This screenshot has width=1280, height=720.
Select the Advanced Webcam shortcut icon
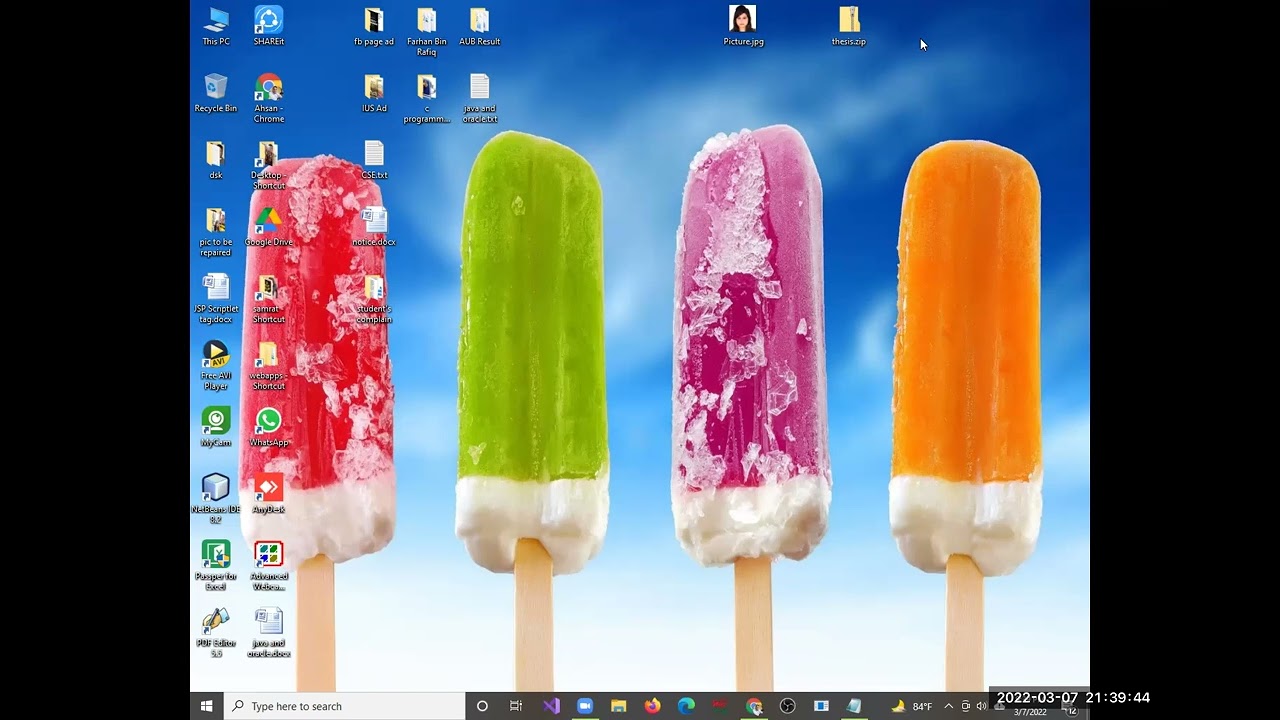click(268, 566)
